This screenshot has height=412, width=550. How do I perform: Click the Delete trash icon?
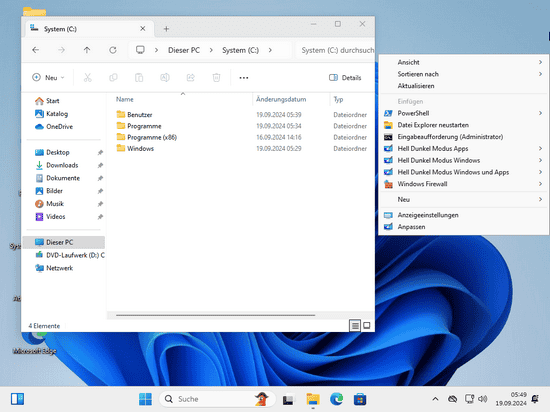click(x=216, y=77)
